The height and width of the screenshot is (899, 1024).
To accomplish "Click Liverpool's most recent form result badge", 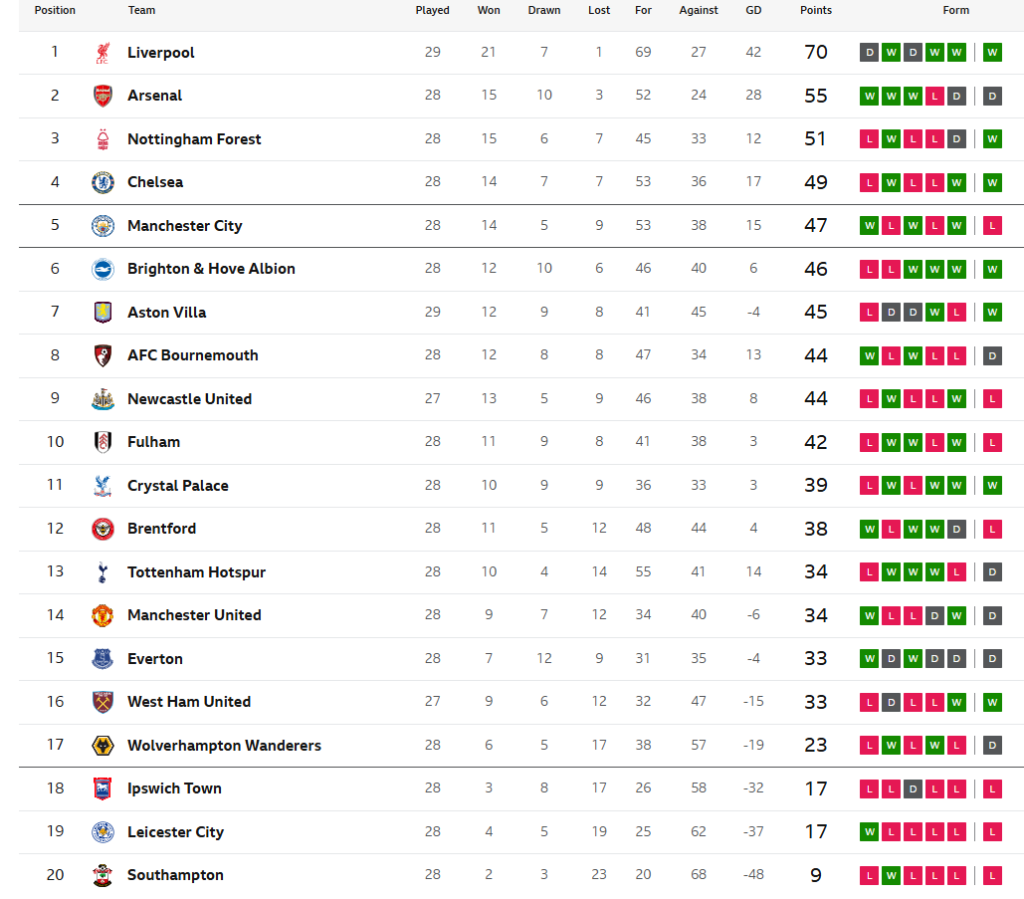I will (992, 52).
